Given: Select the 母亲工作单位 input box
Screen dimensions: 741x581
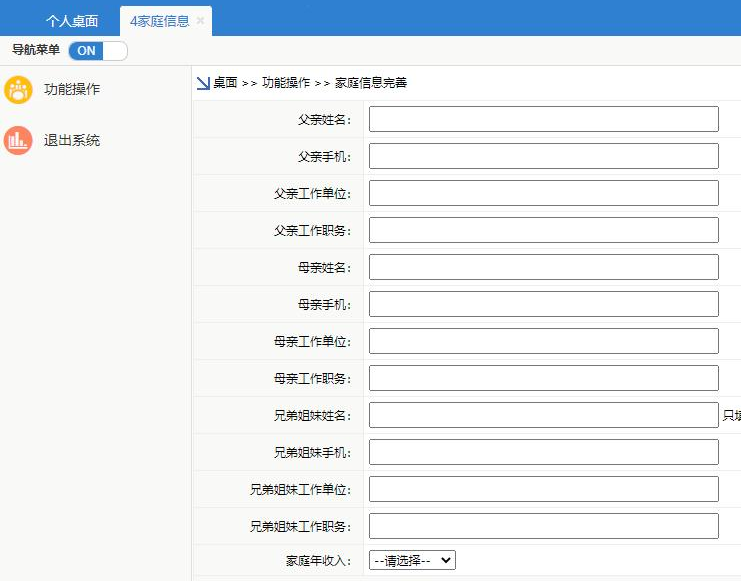Looking at the screenshot, I should pos(543,341).
